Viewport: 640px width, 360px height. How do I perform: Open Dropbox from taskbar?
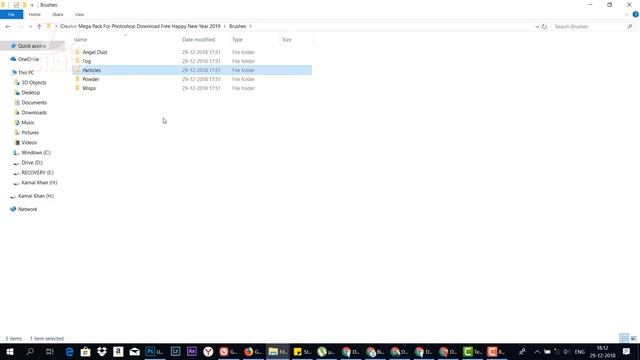click(102, 351)
